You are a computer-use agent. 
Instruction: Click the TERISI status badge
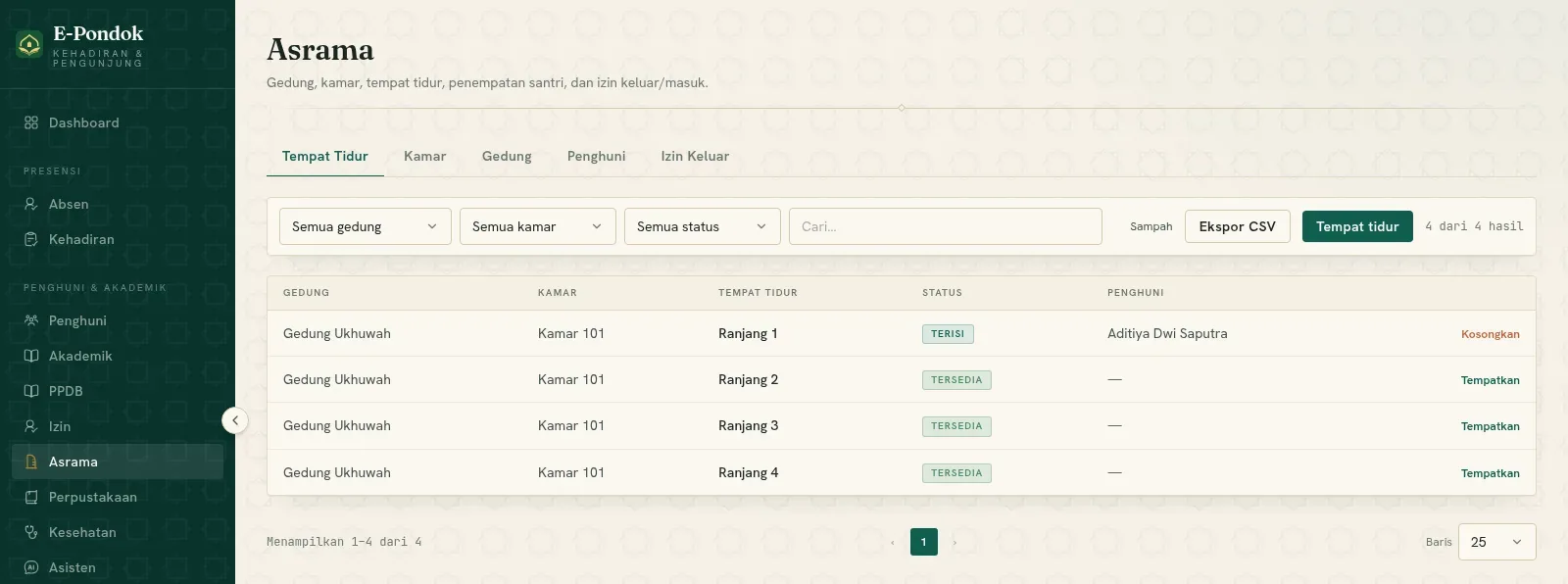(948, 334)
